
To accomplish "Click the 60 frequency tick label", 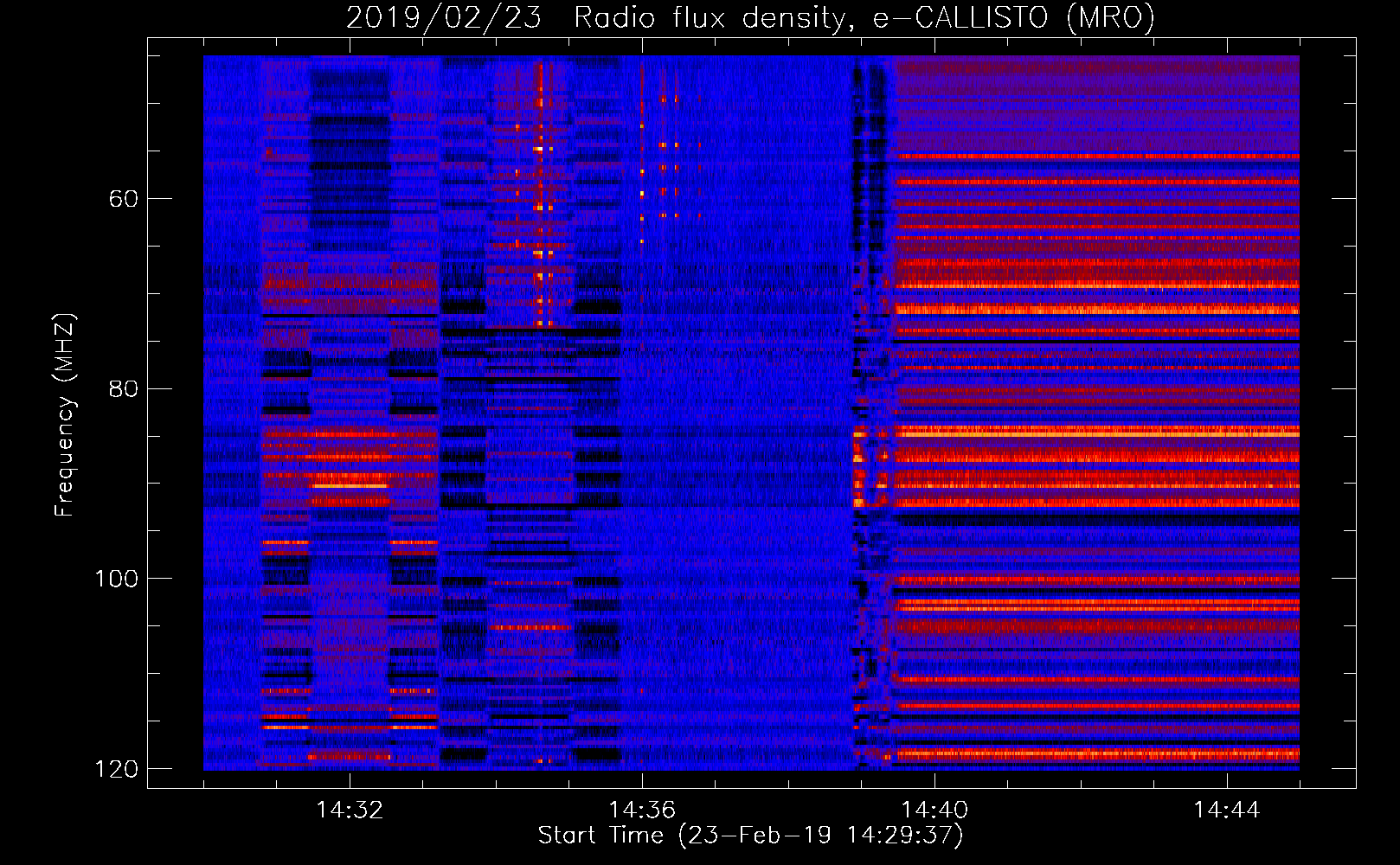I will (124, 199).
